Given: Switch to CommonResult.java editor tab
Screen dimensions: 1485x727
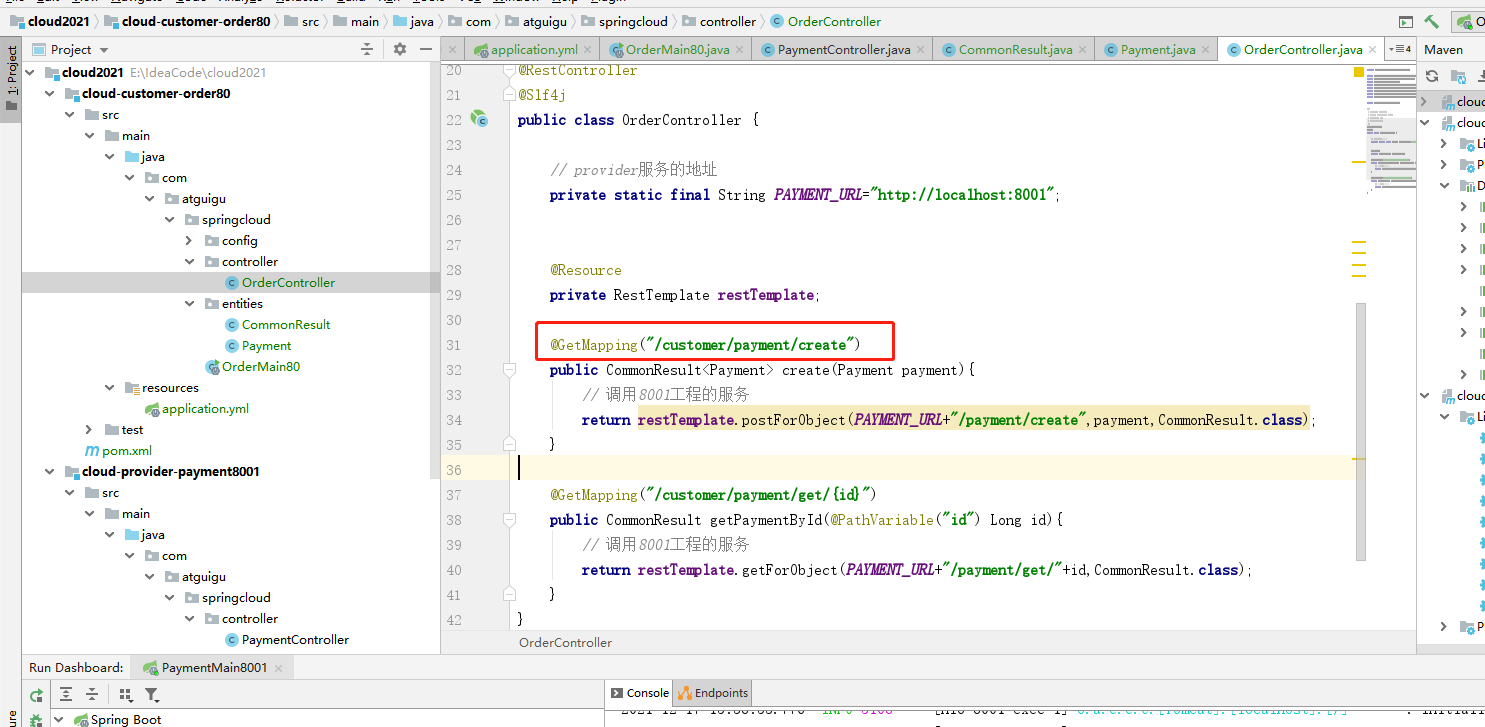Looking at the screenshot, I should tap(1015, 49).
